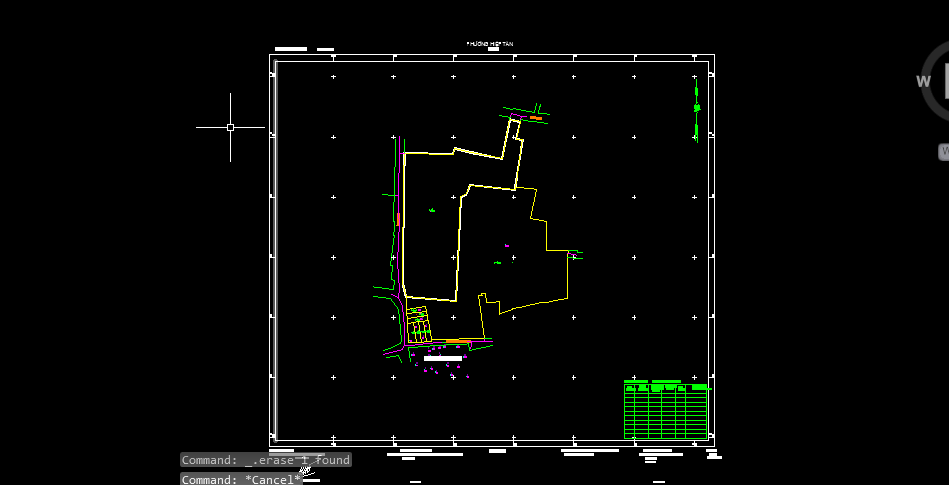Select the orange block near the top road
Viewport: 949px width, 485px height.
(536, 118)
